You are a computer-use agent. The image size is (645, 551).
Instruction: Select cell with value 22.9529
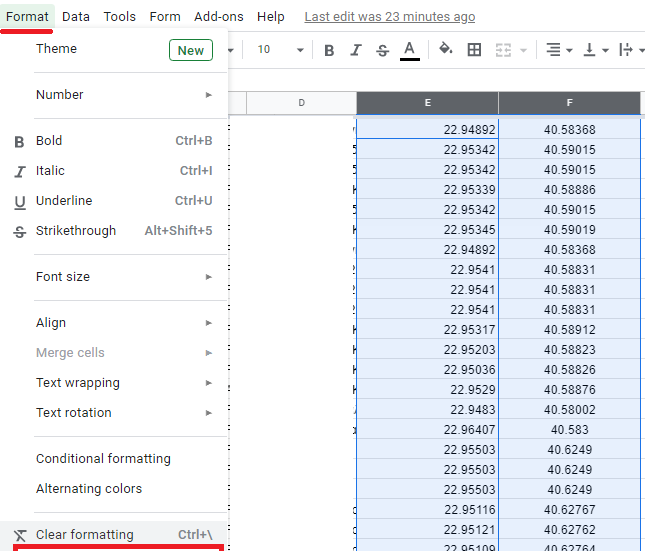pos(427,390)
